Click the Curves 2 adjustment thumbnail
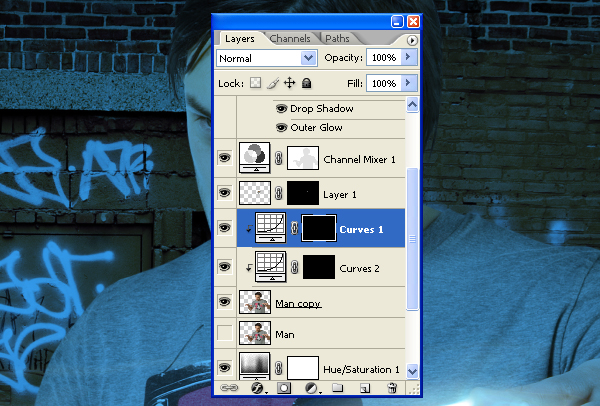This screenshot has height=406, width=600. tap(270, 267)
